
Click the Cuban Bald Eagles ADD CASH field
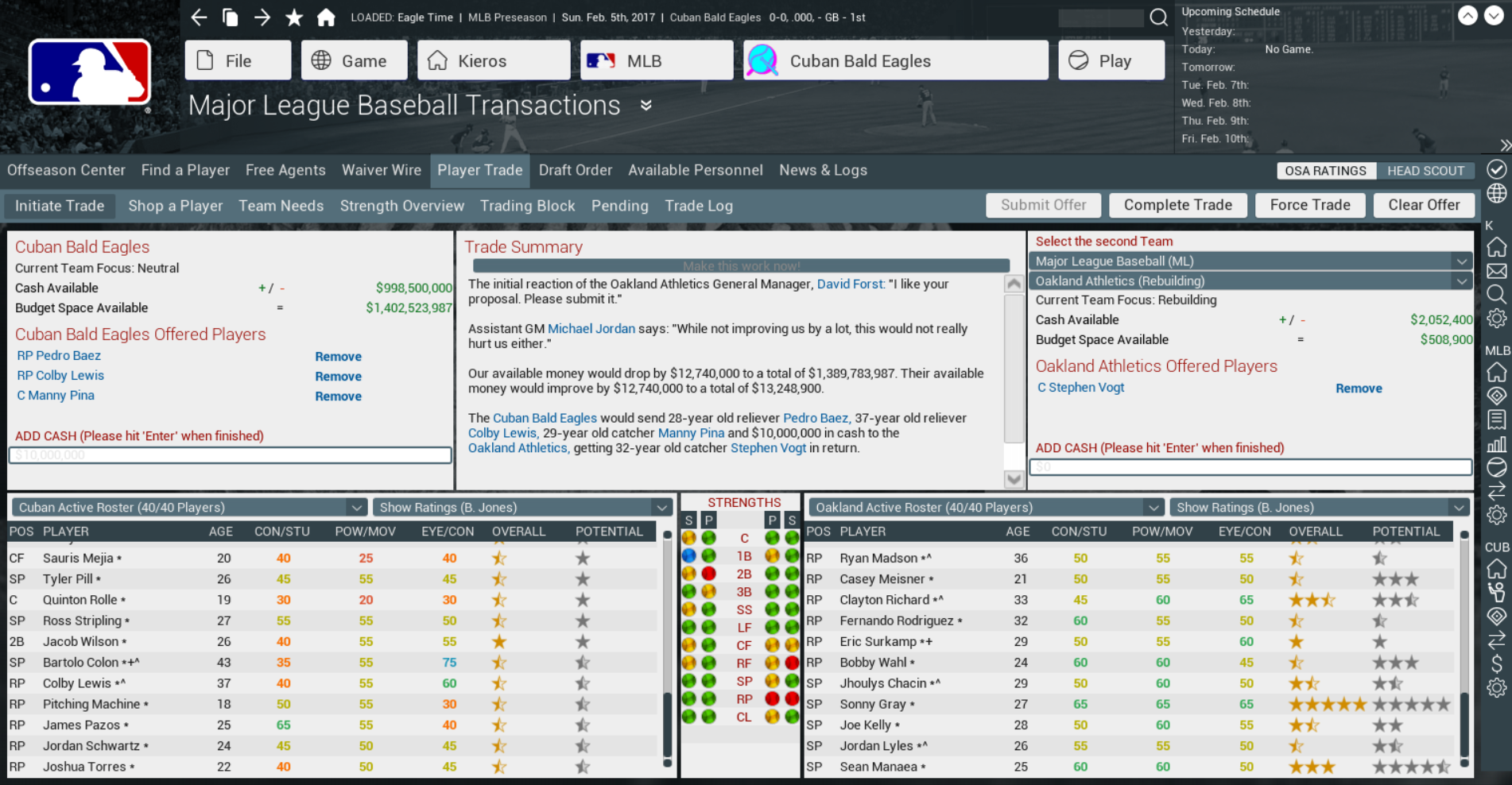pos(230,455)
